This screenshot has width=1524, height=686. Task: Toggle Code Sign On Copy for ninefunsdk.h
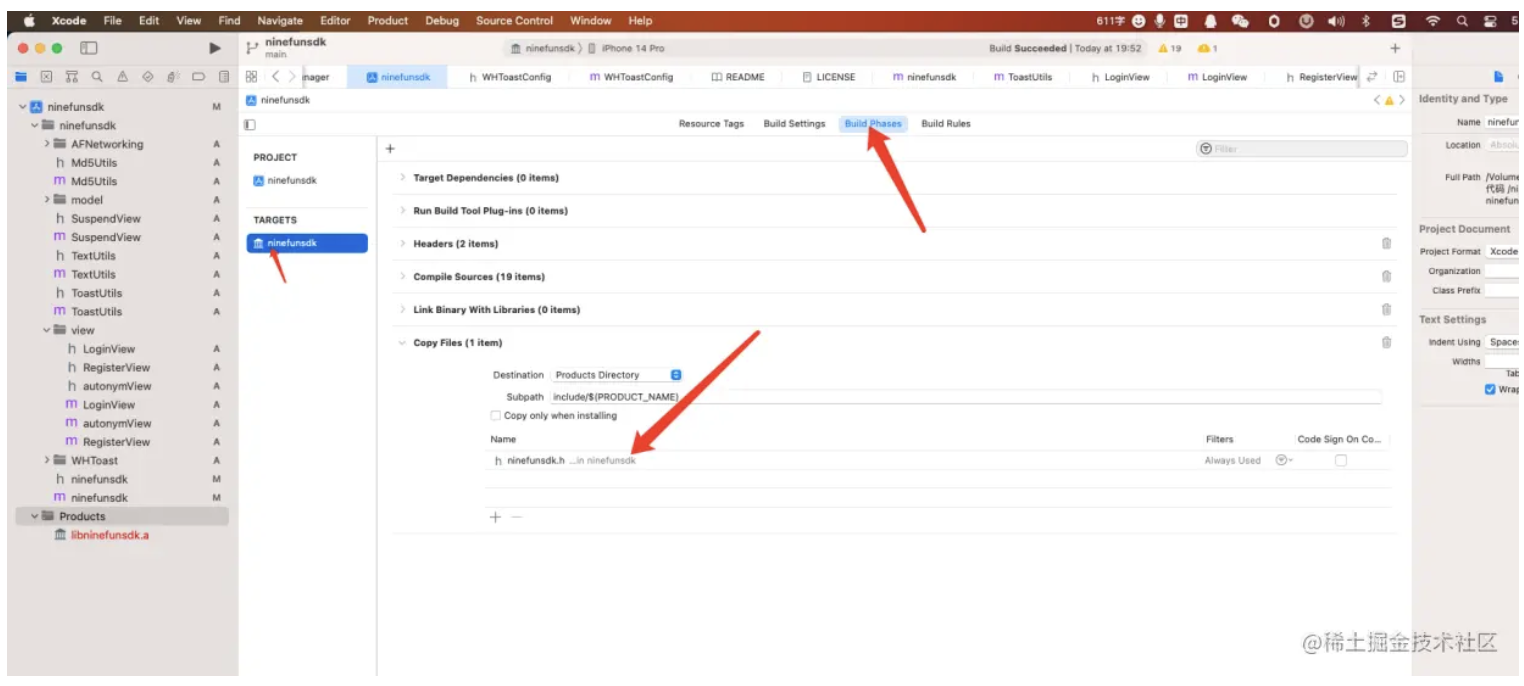[1340, 460]
